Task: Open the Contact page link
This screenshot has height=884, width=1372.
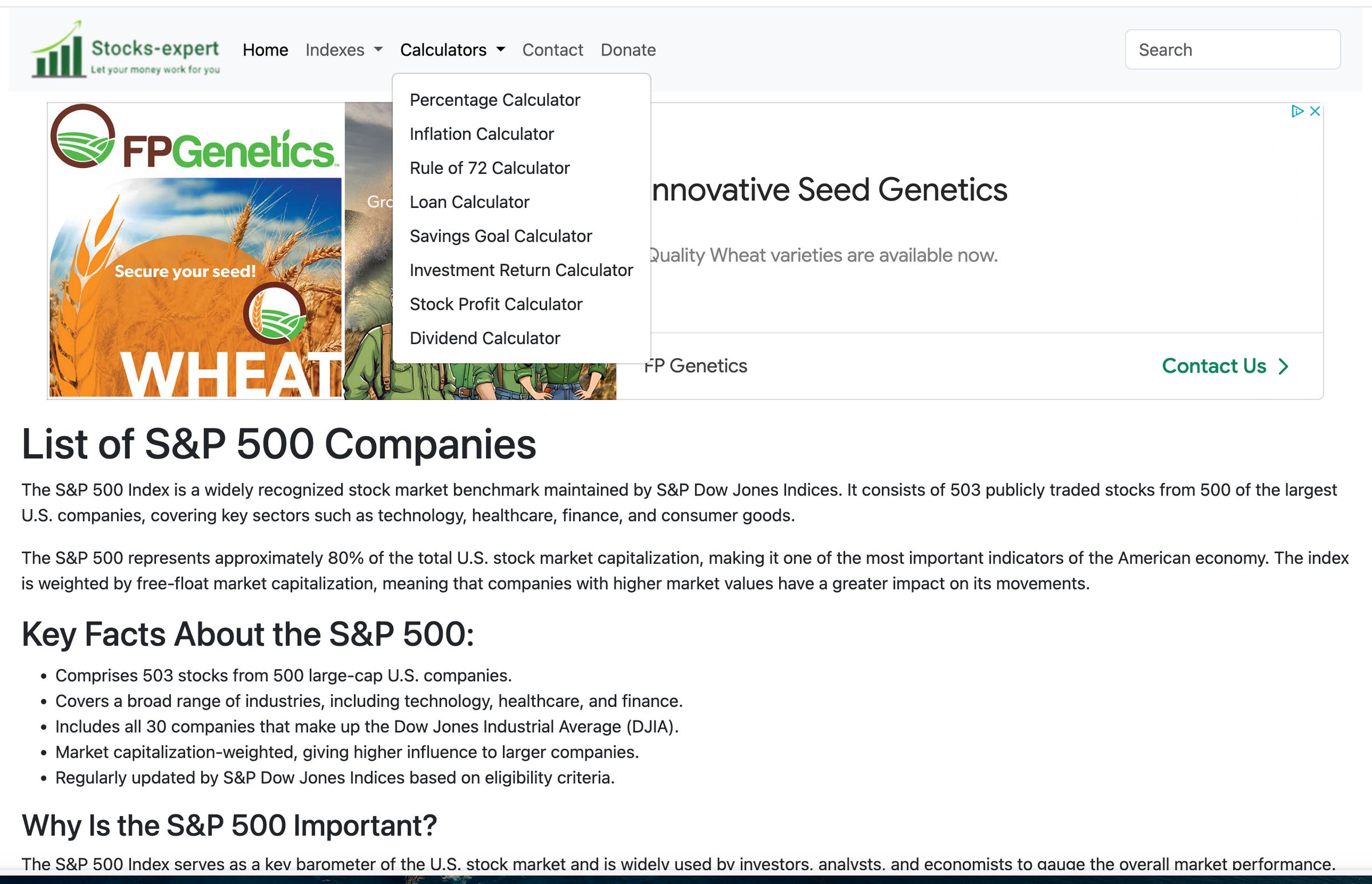Action: click(552, 50)
